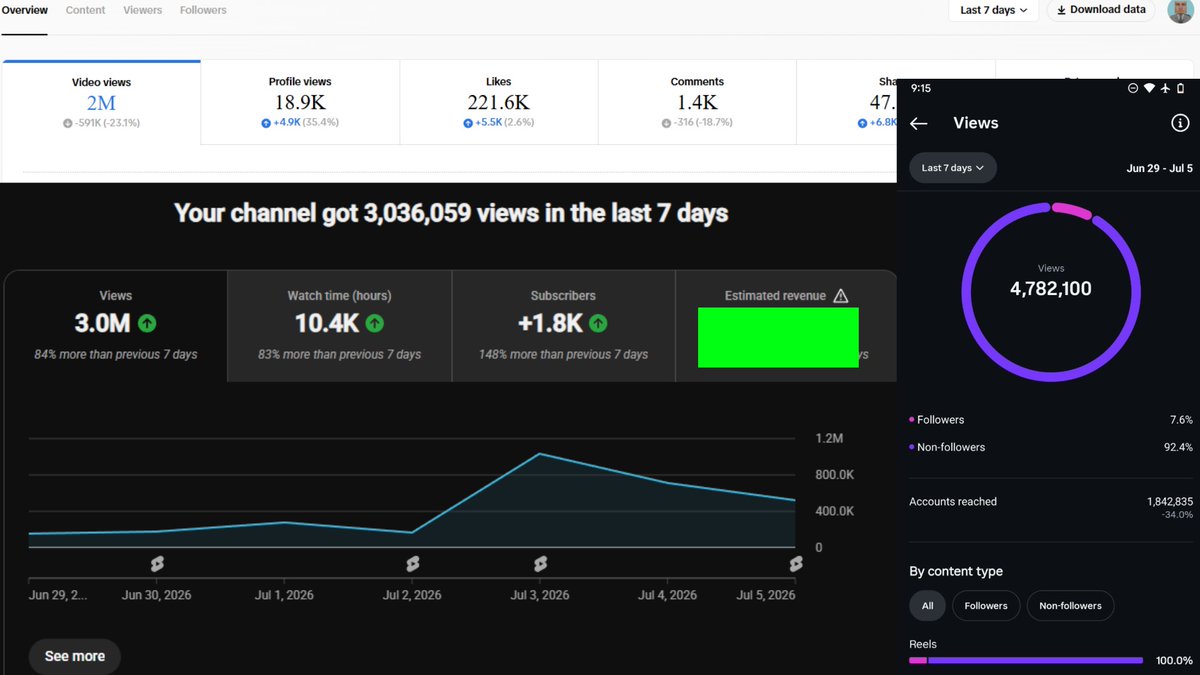Image resolution: width=1200 pixels, height=675 pixels.
Task: Open the Overview analytics tab
Action: (24, 10)
